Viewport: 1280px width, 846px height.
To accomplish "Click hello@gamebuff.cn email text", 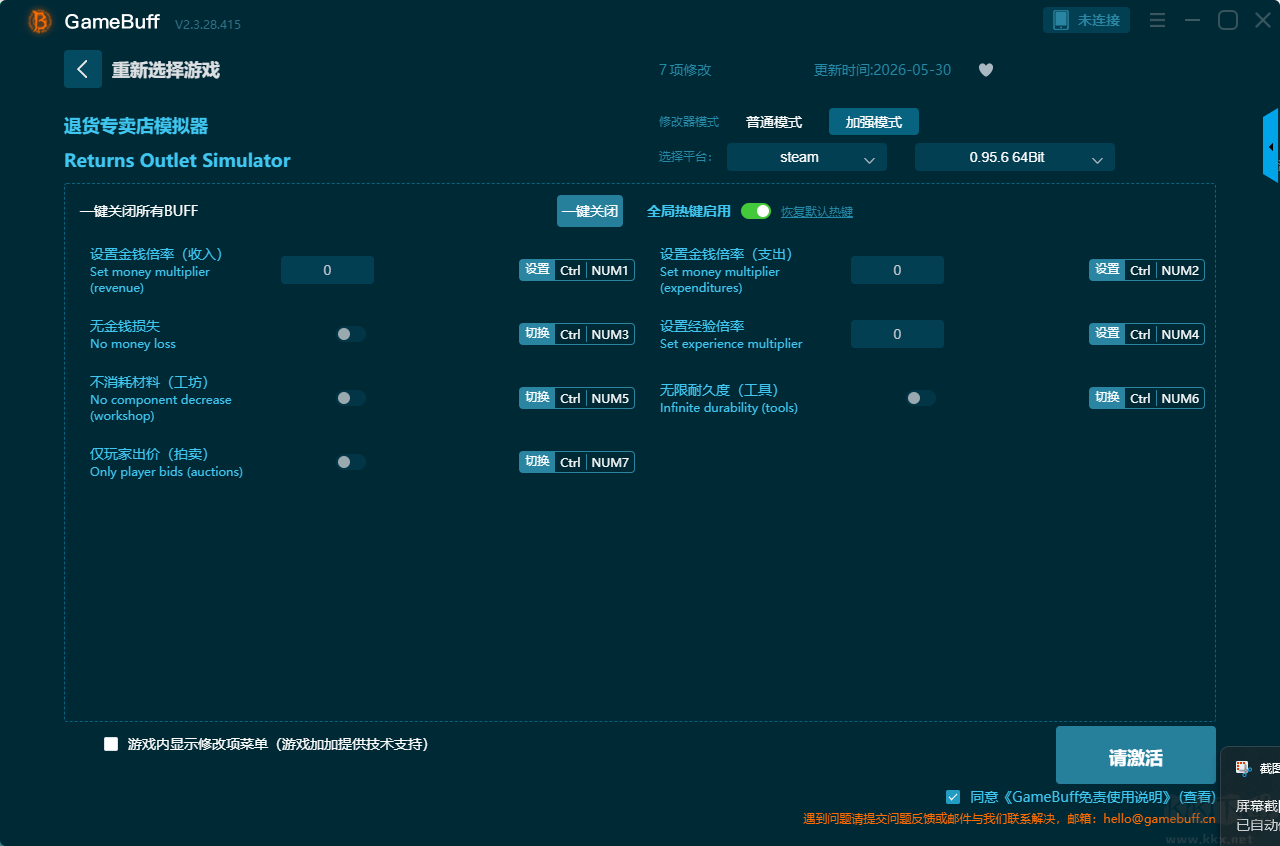I will [x=1159, y=818].
